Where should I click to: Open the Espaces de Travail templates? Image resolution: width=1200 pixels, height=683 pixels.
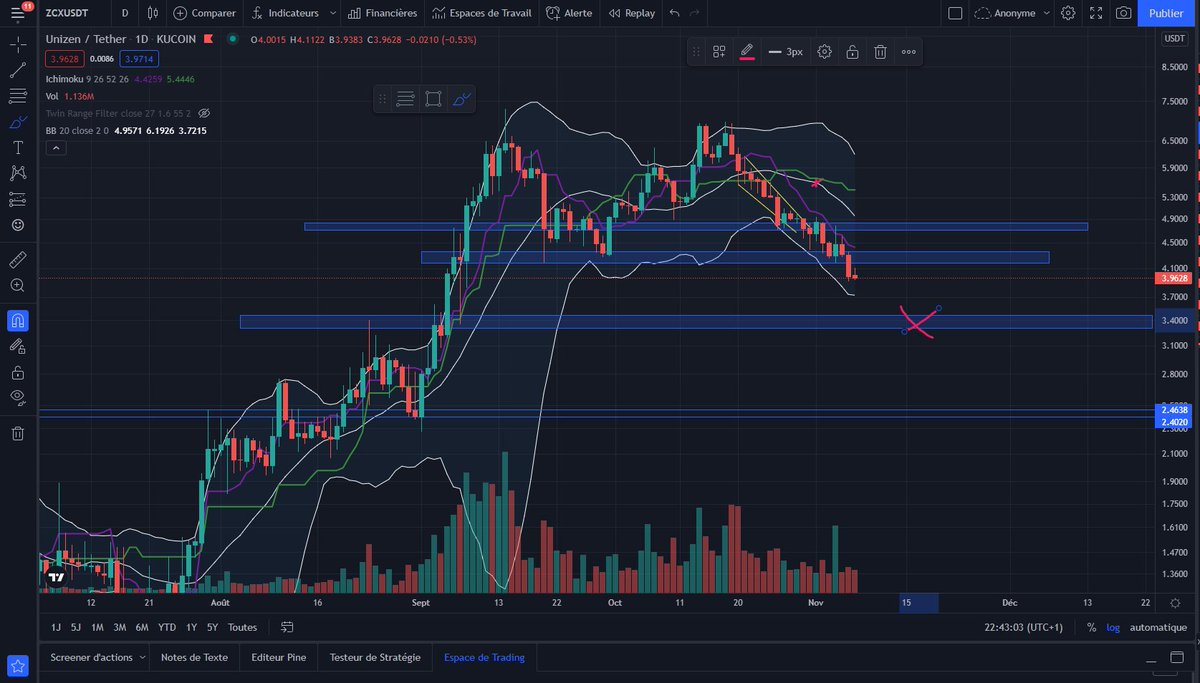(482, 13)
